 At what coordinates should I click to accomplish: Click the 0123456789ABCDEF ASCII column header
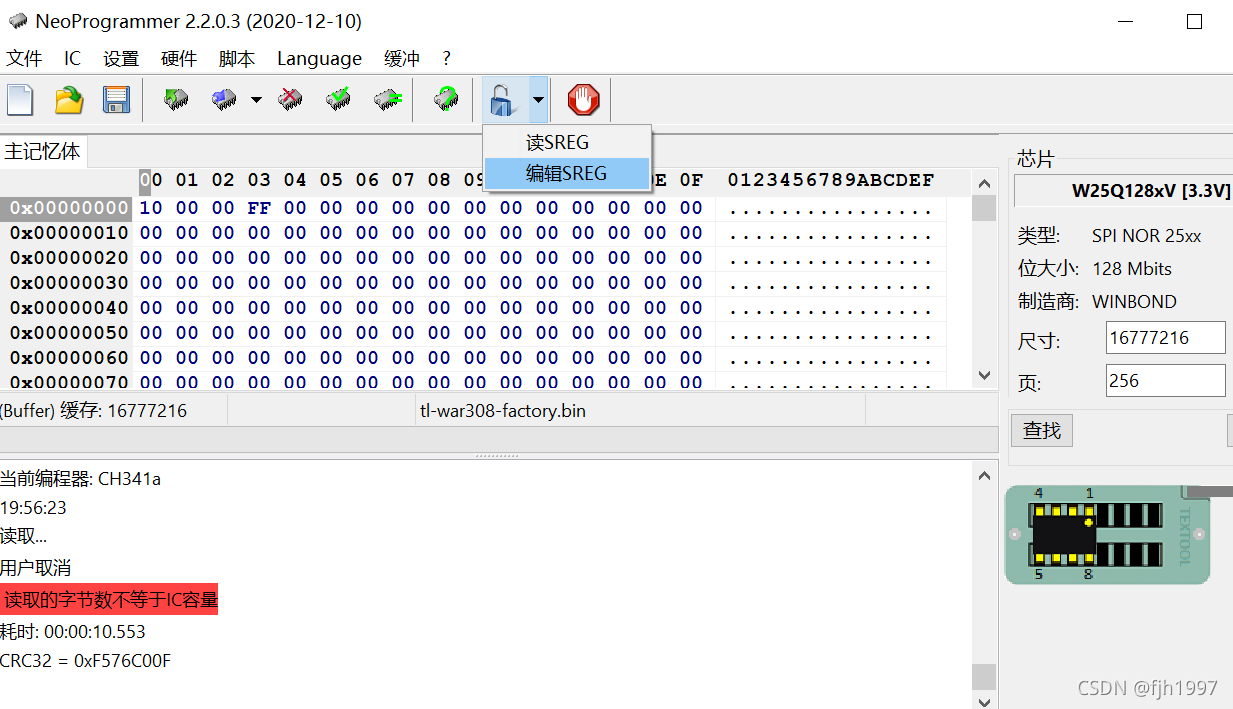click(831, 180)
